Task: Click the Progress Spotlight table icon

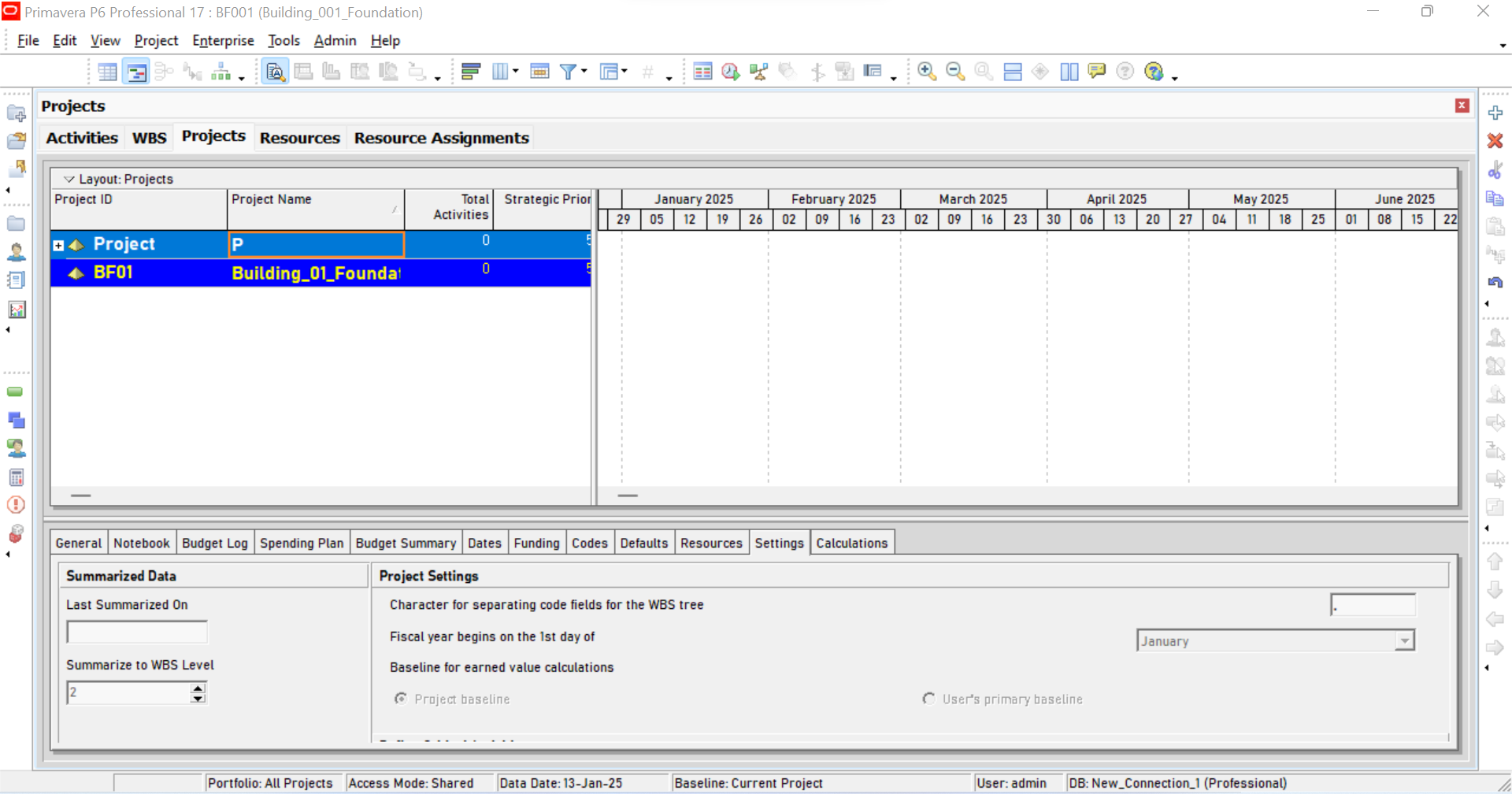Action: (x=702, y=72)
